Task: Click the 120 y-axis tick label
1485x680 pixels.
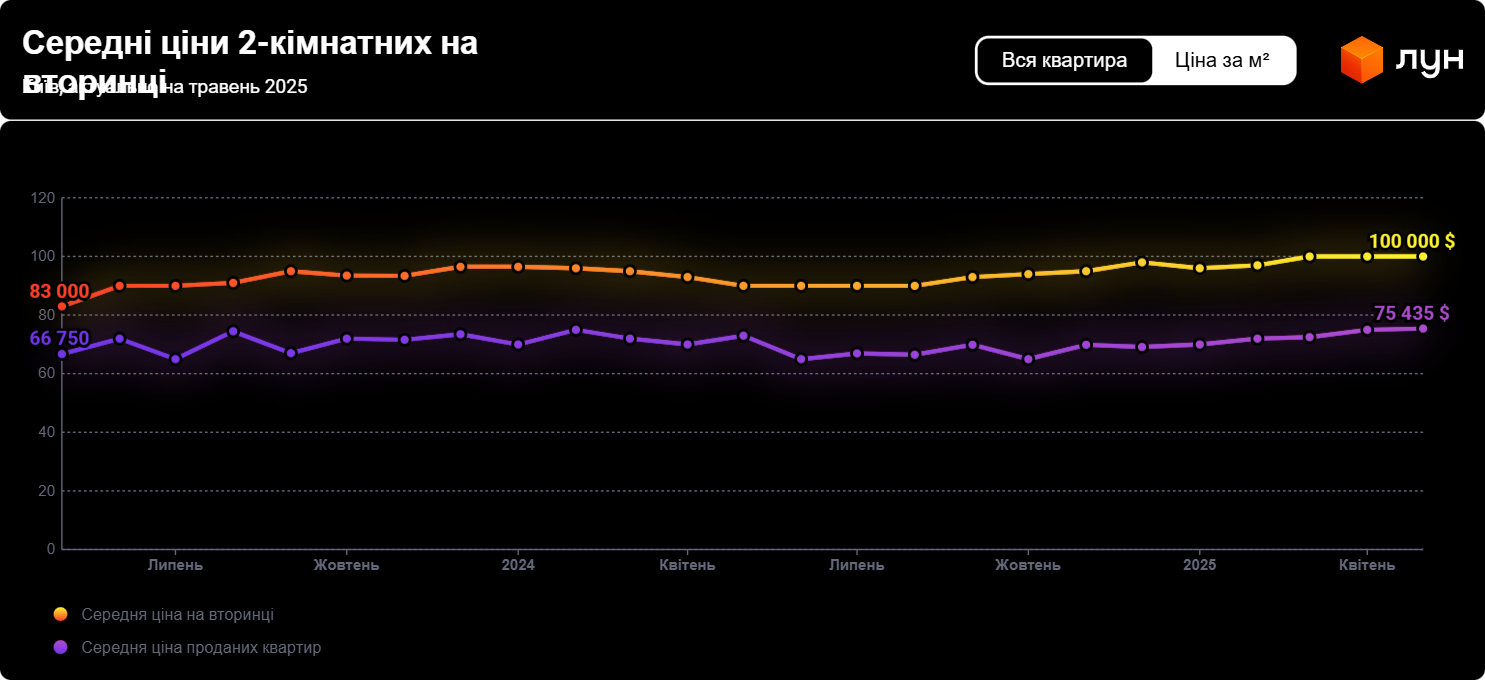Action: coord(43,198)
